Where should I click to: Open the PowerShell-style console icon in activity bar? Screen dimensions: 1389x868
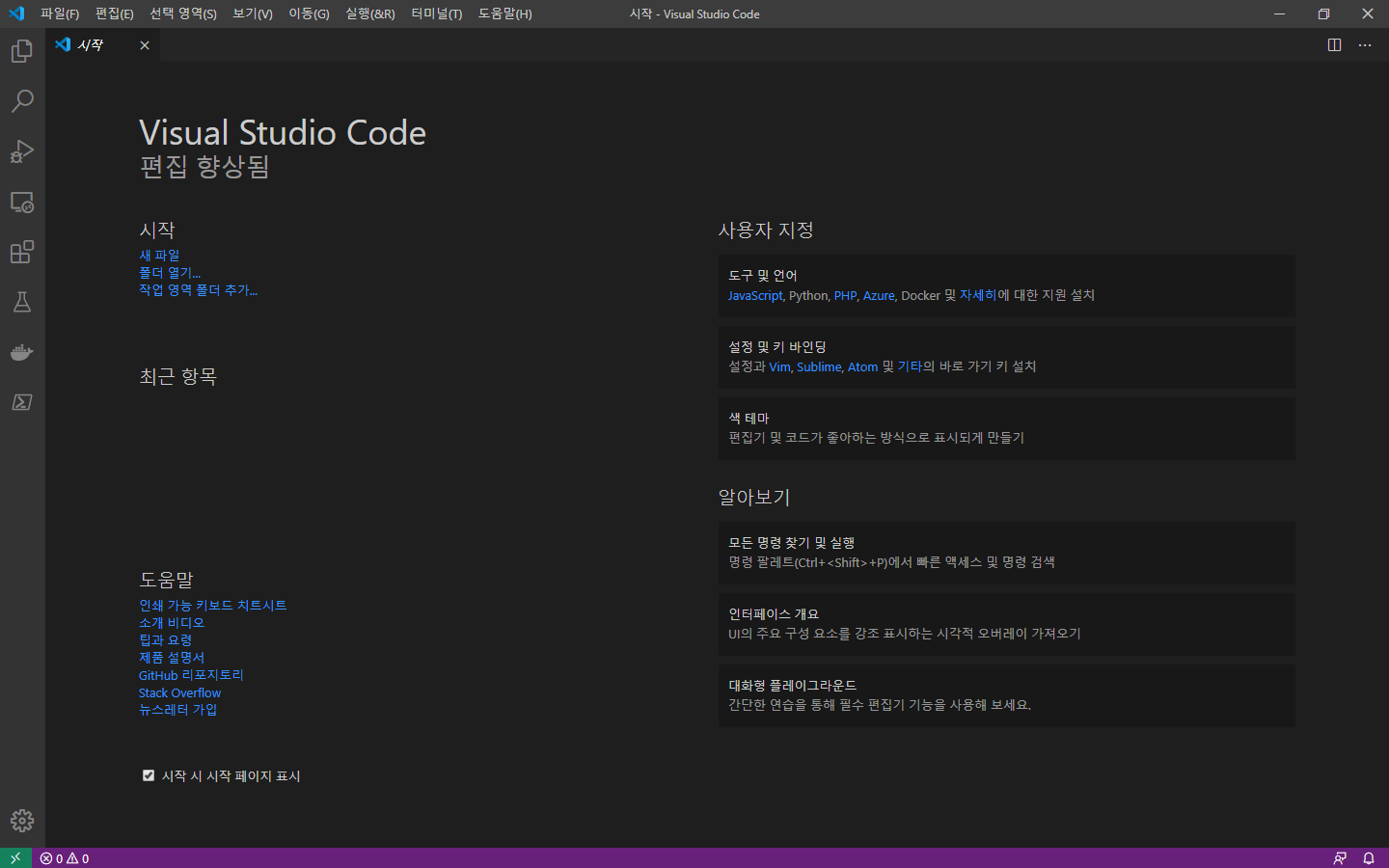pos(22,402)
